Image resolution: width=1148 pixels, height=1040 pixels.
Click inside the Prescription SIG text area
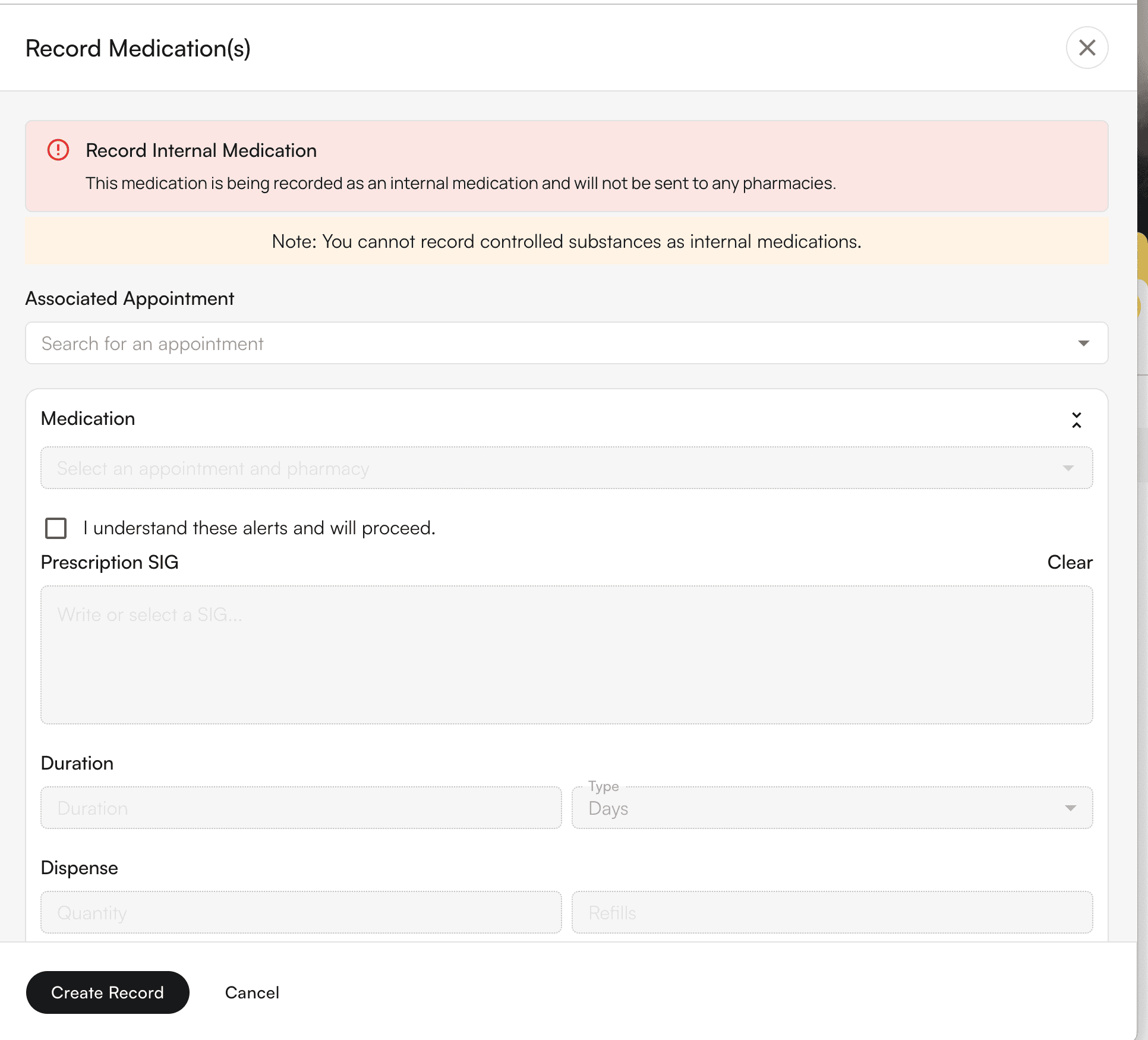[566, 655]
